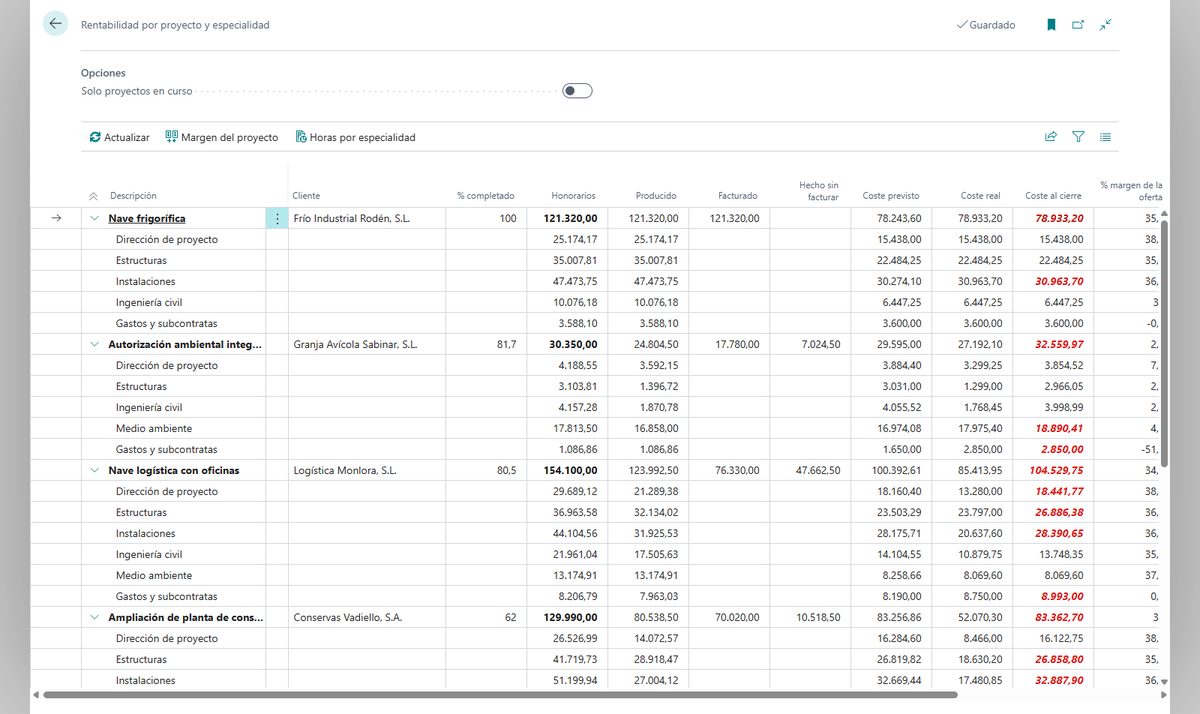The height and width of the screenshot is (714, 1200).
Task: Collapse Ampliación de planta de cons... row
Action: [x=94, y=617]
